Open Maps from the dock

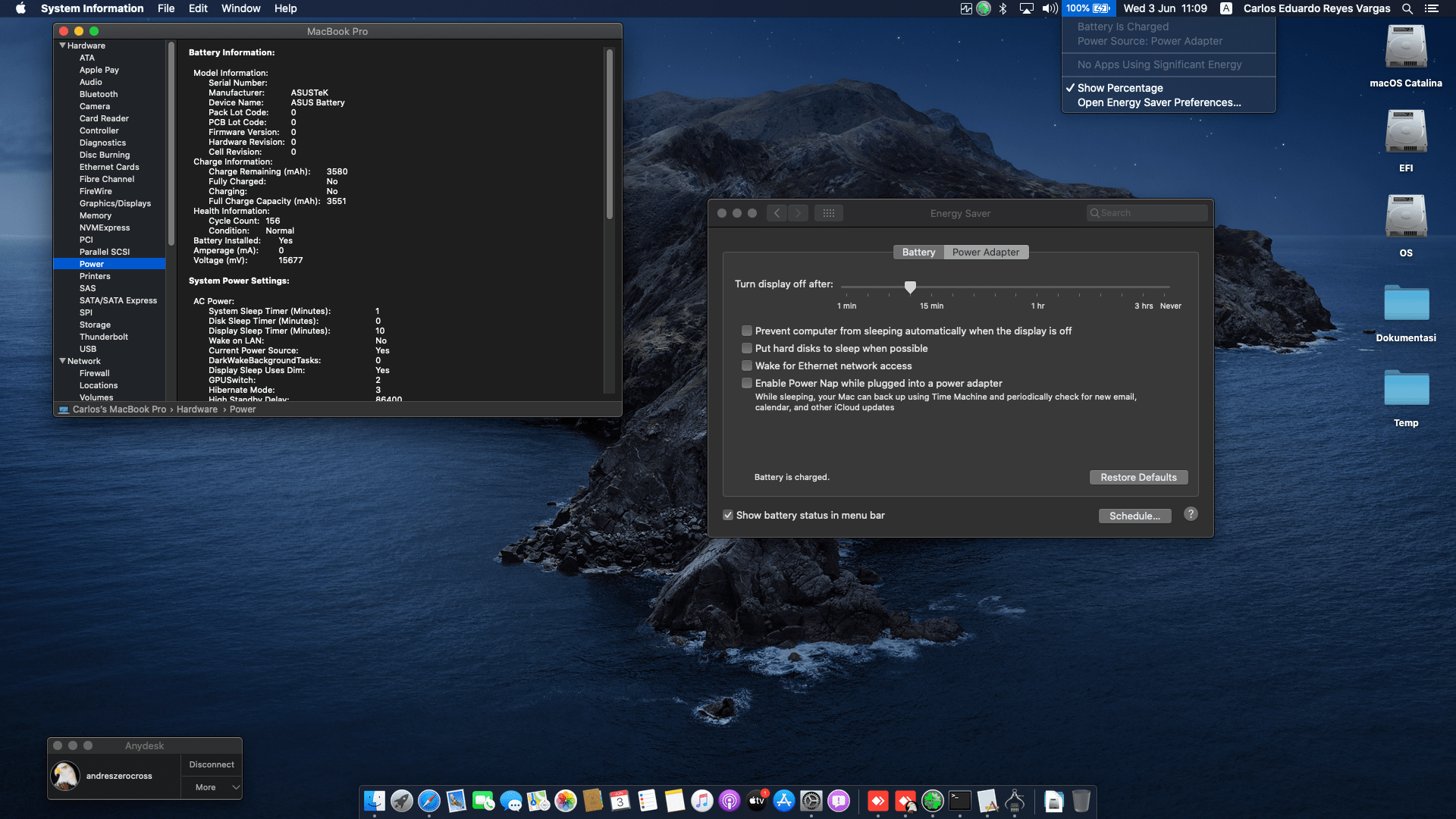[538, 801]
